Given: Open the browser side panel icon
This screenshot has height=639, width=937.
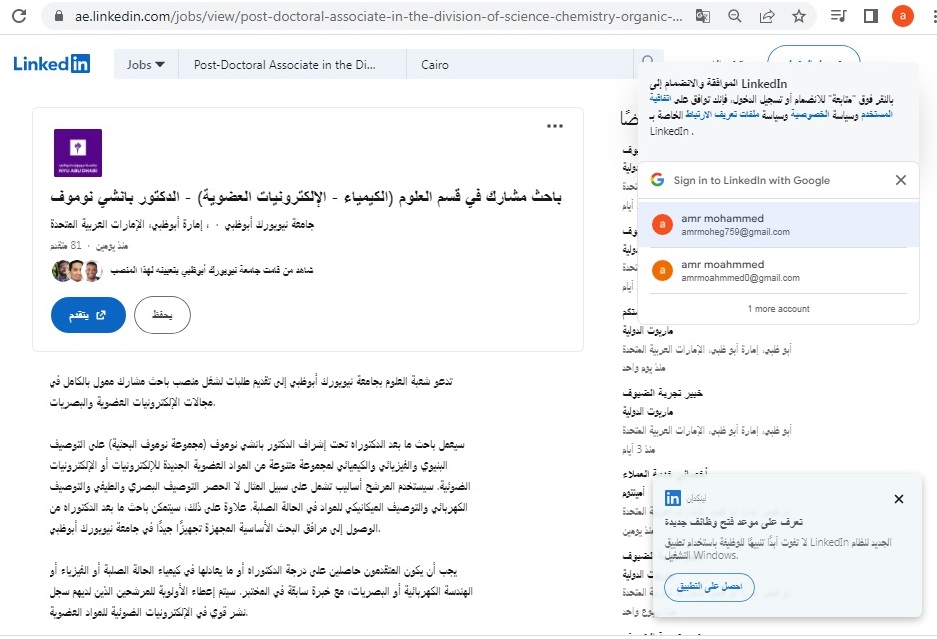Looking at the screenshot, I should [x=870, y=16].
